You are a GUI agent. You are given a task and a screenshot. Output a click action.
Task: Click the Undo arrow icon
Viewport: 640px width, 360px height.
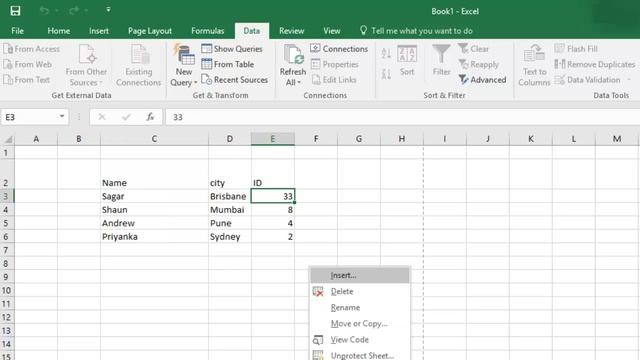(44, 11)
